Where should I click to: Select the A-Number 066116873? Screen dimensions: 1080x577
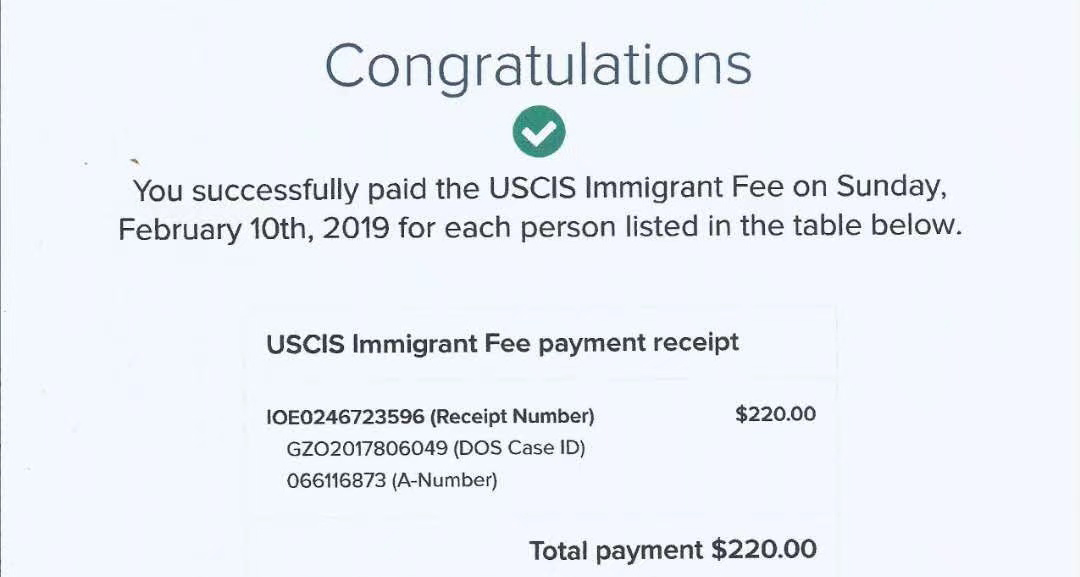[336, 480]
